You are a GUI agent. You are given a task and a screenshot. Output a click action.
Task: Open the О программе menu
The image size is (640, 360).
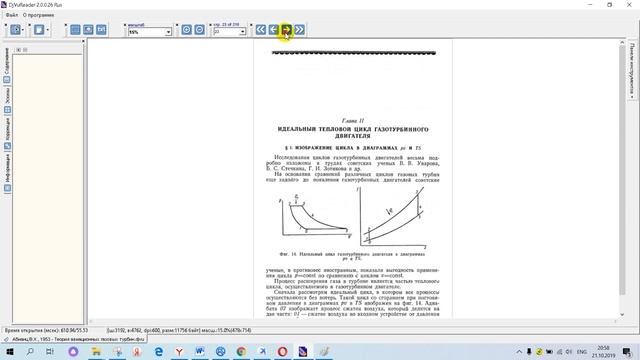pyautogui.click(x=38, y=15)
